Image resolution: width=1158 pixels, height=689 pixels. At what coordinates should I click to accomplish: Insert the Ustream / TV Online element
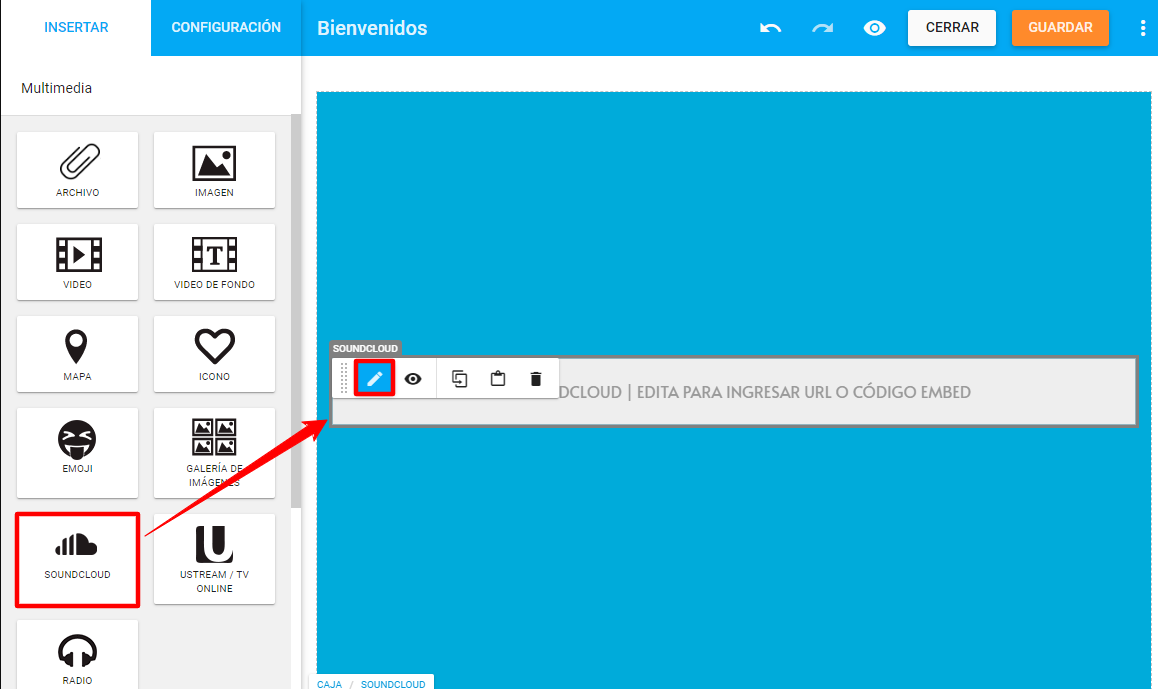click(x=214, y=559)
